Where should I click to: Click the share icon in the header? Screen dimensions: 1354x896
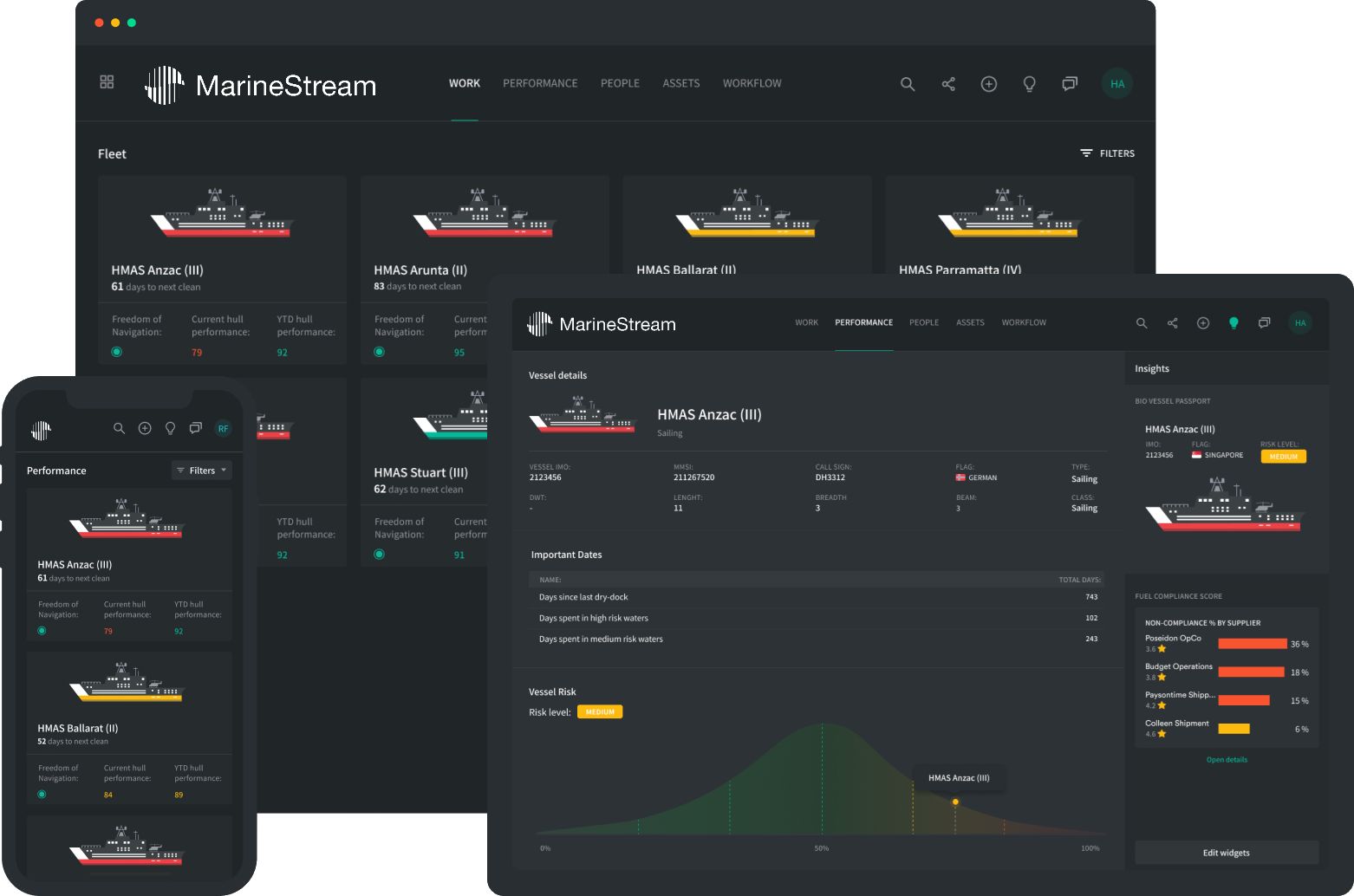pyautogui.click(x=947, y=84)
